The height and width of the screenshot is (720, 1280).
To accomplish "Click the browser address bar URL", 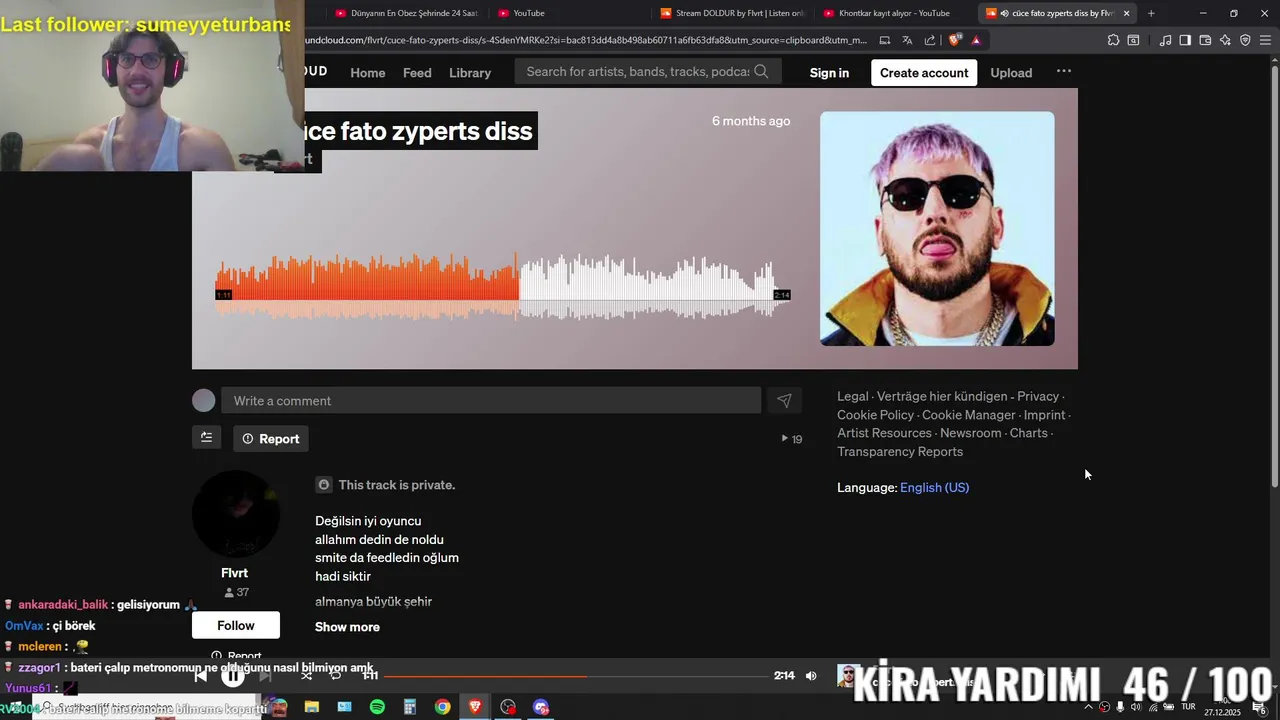I will (x=587, y=40).
